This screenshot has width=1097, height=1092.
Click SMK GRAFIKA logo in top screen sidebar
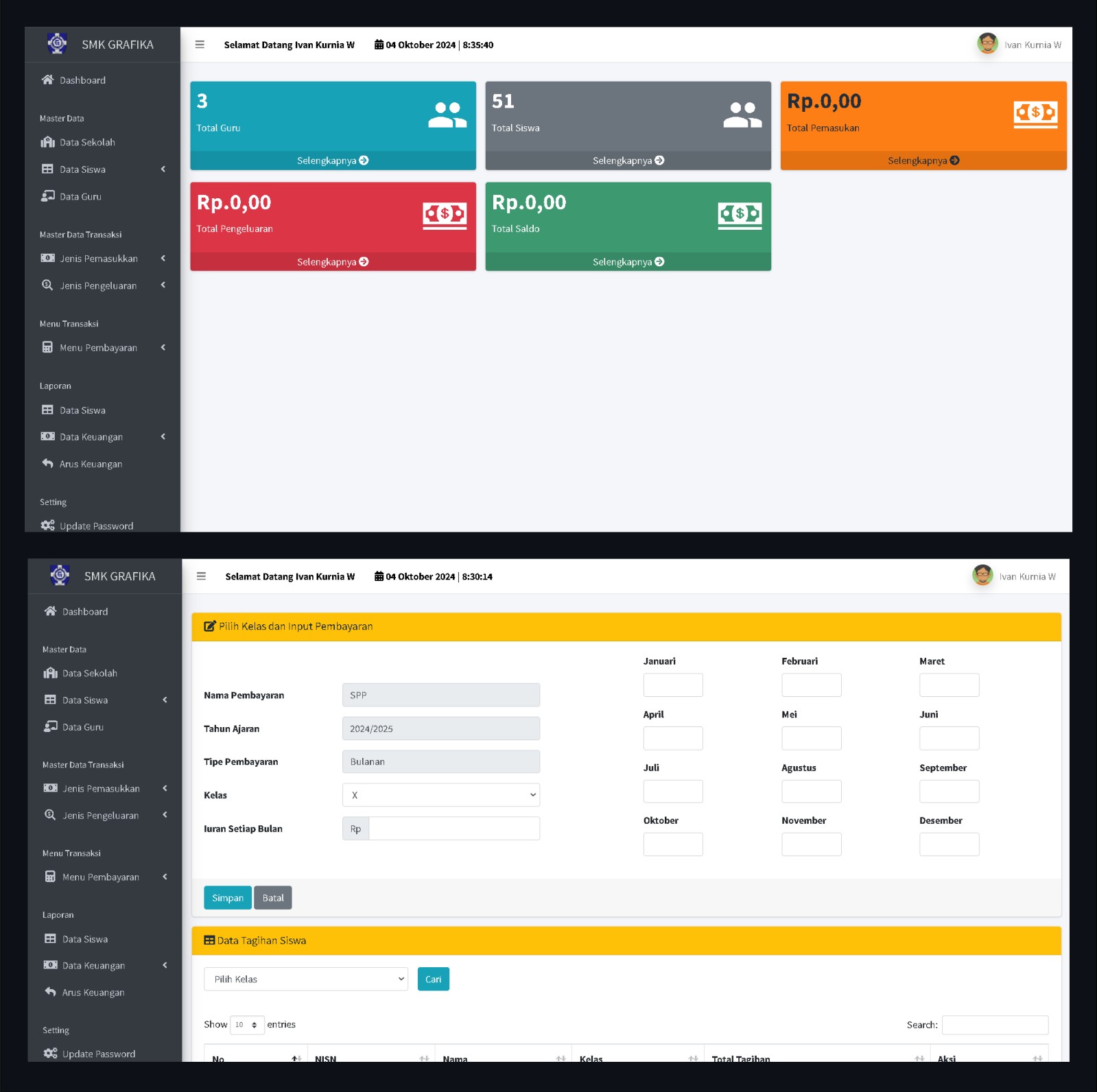(x=58, y=43)
